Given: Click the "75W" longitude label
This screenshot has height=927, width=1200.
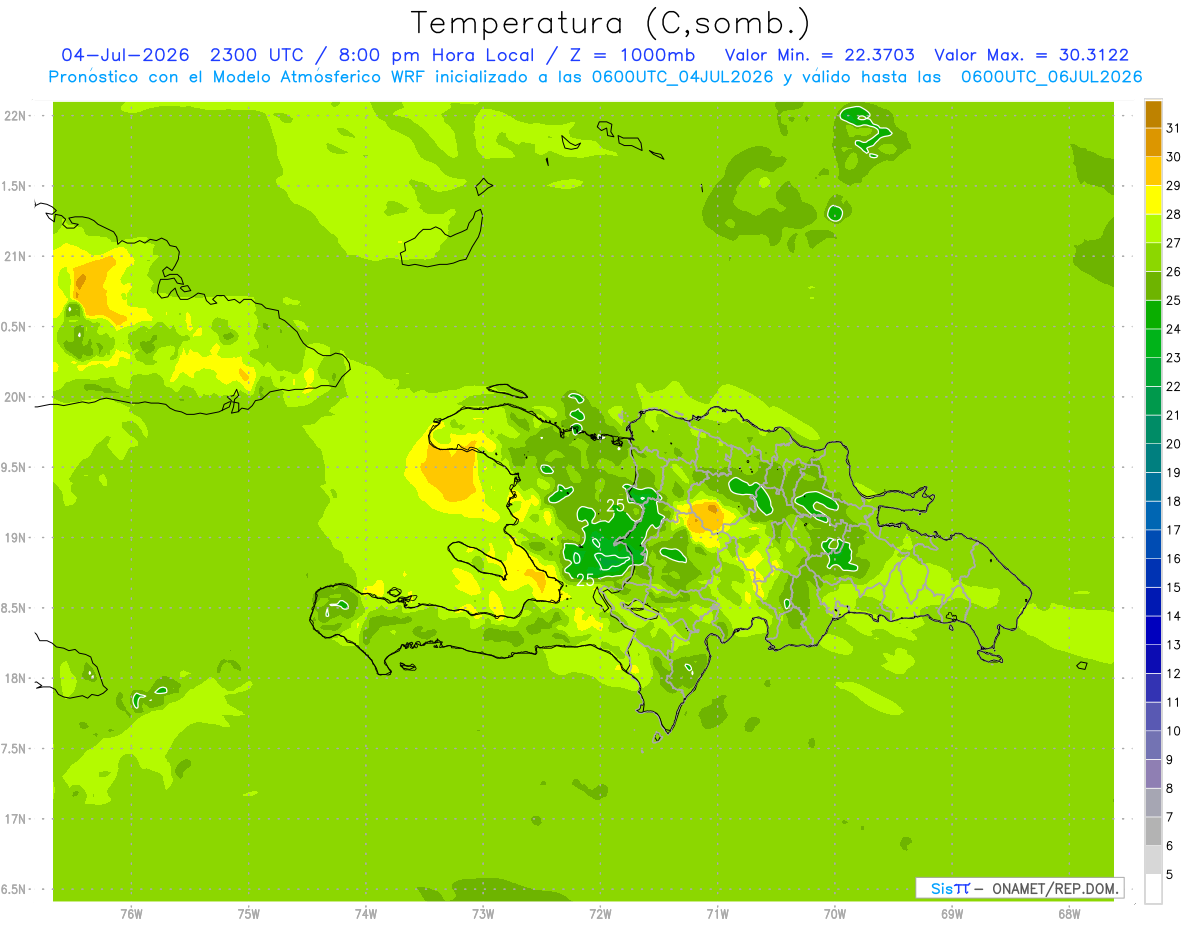Looking at the screenshot, I should [249, 914].
